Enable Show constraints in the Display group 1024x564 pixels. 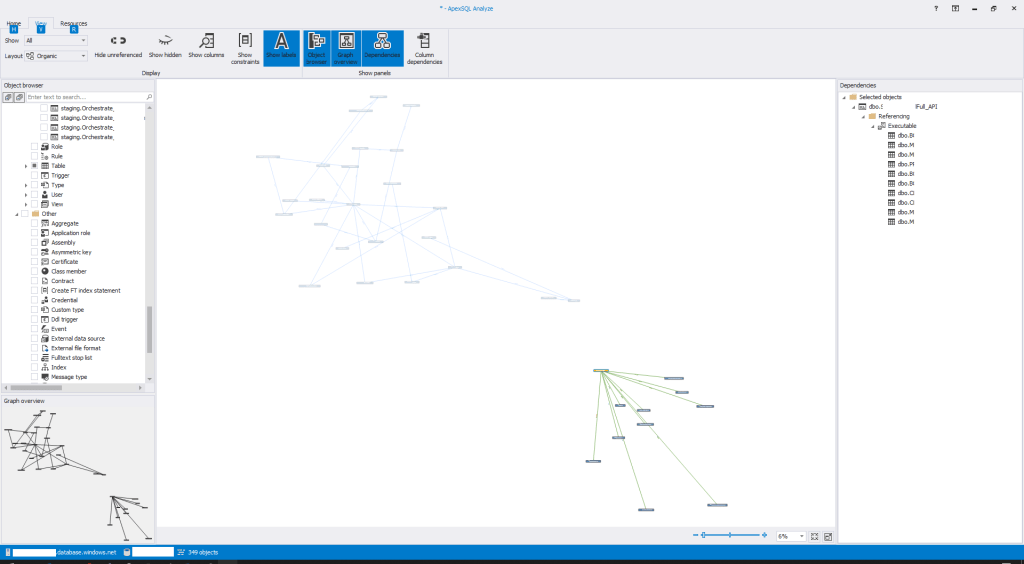point(245,40)
